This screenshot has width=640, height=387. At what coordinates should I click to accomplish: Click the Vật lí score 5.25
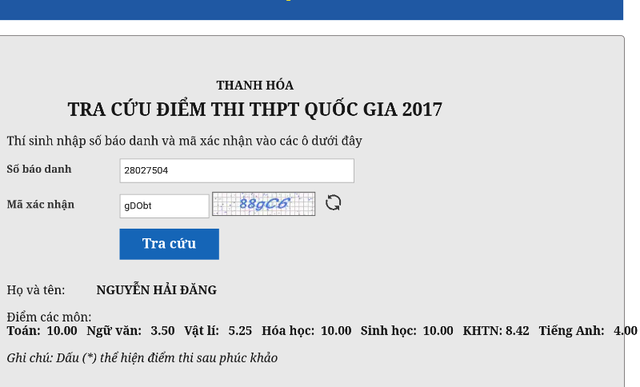point(240,331)
